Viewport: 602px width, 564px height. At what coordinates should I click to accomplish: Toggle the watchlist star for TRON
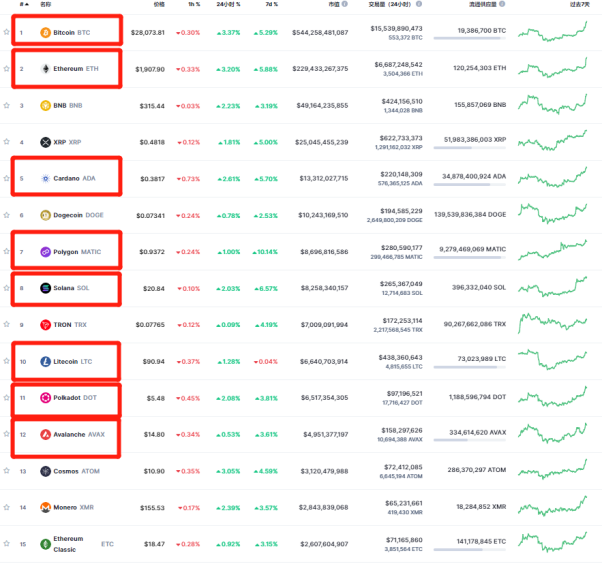point(7,324)
